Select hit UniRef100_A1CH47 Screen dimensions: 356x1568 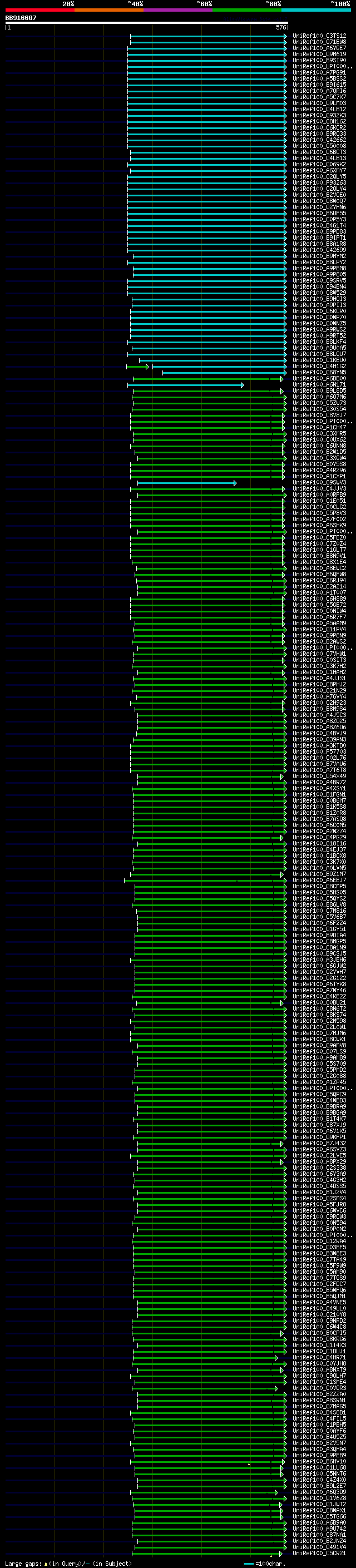[x=319, y=427]
